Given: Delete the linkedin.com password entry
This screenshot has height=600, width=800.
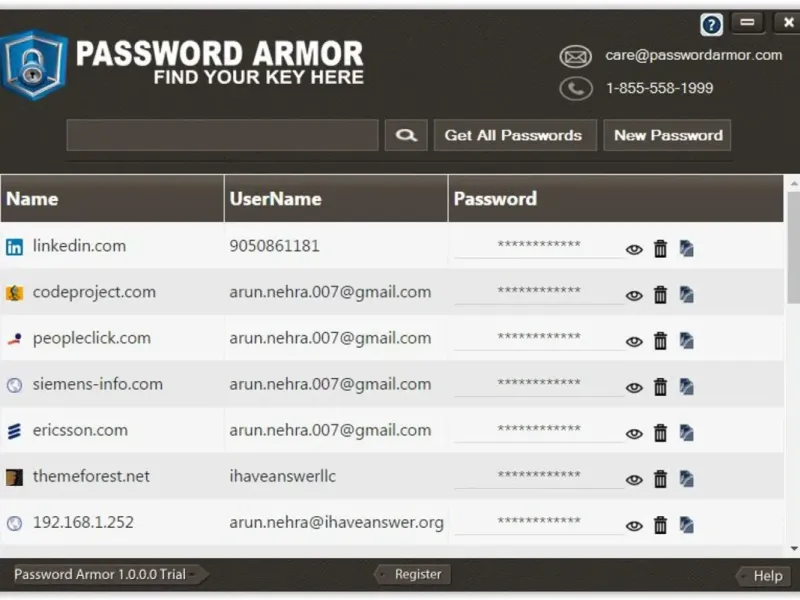Looking at the screenshot, I should point(660,249).
